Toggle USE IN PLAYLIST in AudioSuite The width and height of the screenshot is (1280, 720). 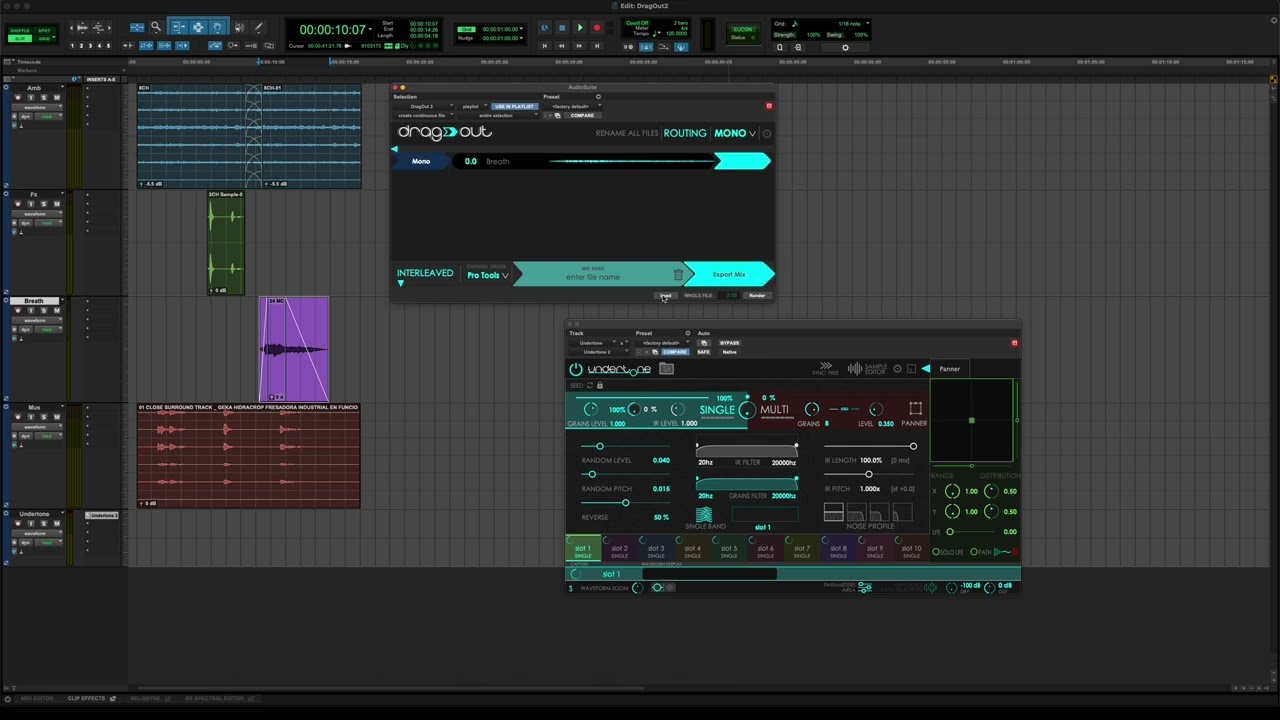514,106
